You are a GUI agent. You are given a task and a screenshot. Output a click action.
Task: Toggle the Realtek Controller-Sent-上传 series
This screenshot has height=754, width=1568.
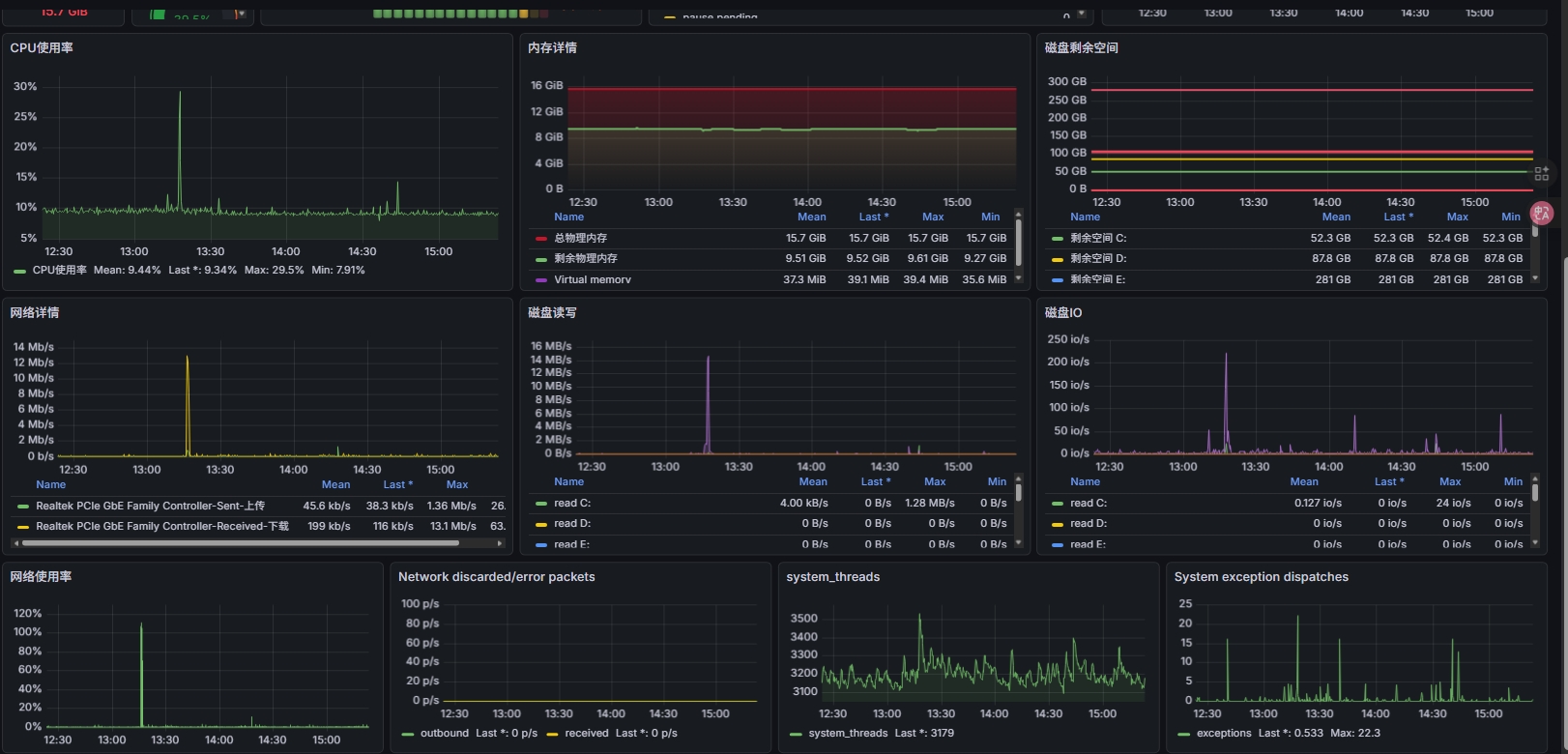[150, 506]
